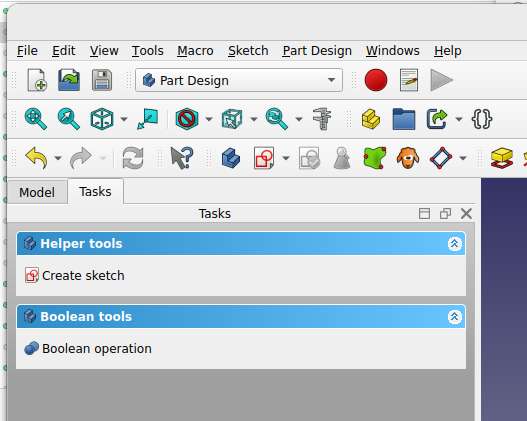Screen dimensions: 527x421
Task: Create a new empty document
Action: point(37,80)
